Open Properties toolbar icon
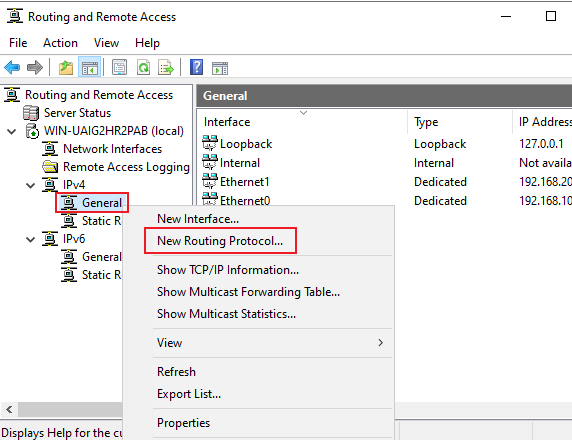The width and height of the screenshot is (572, 440). pyautogui.click(x=120, y=68)
